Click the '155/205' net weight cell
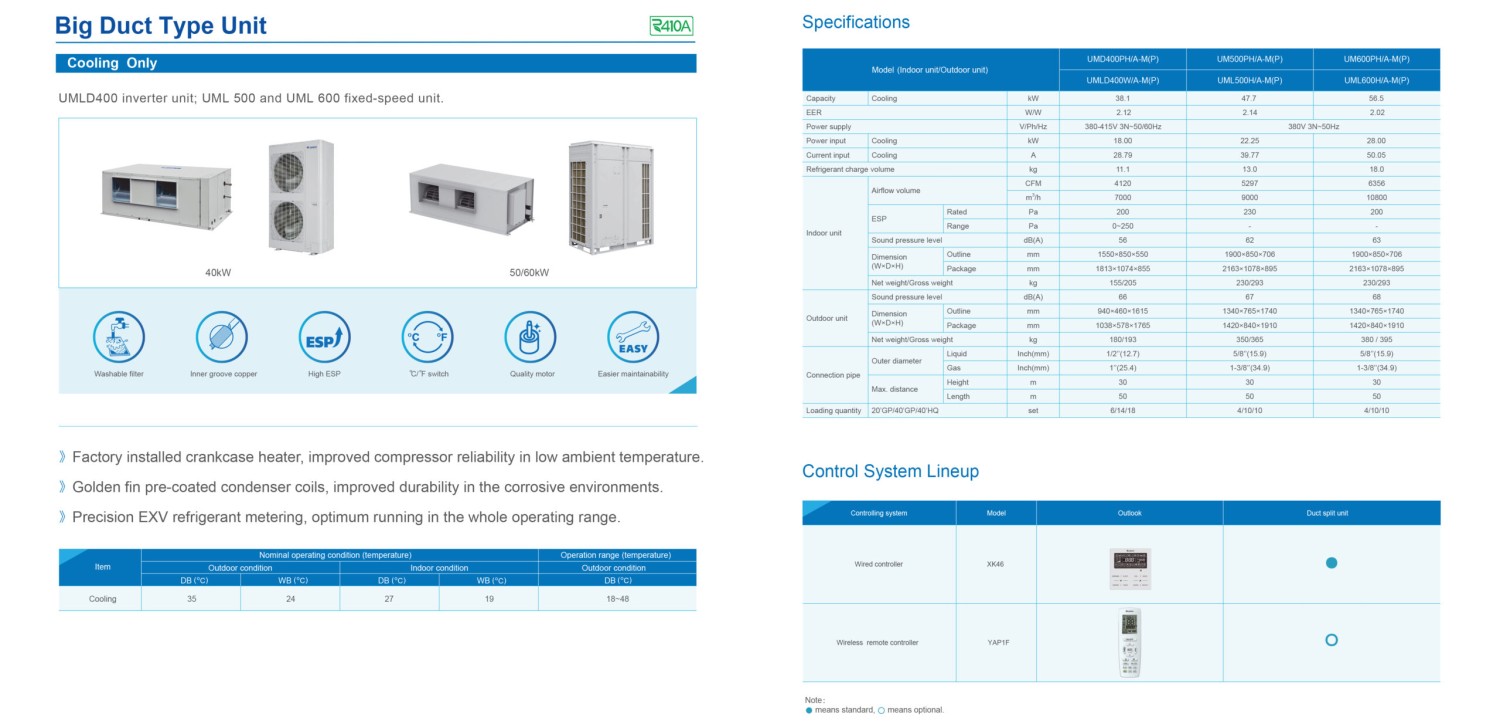The image size is (1500, 721). tap(1122, 282)
